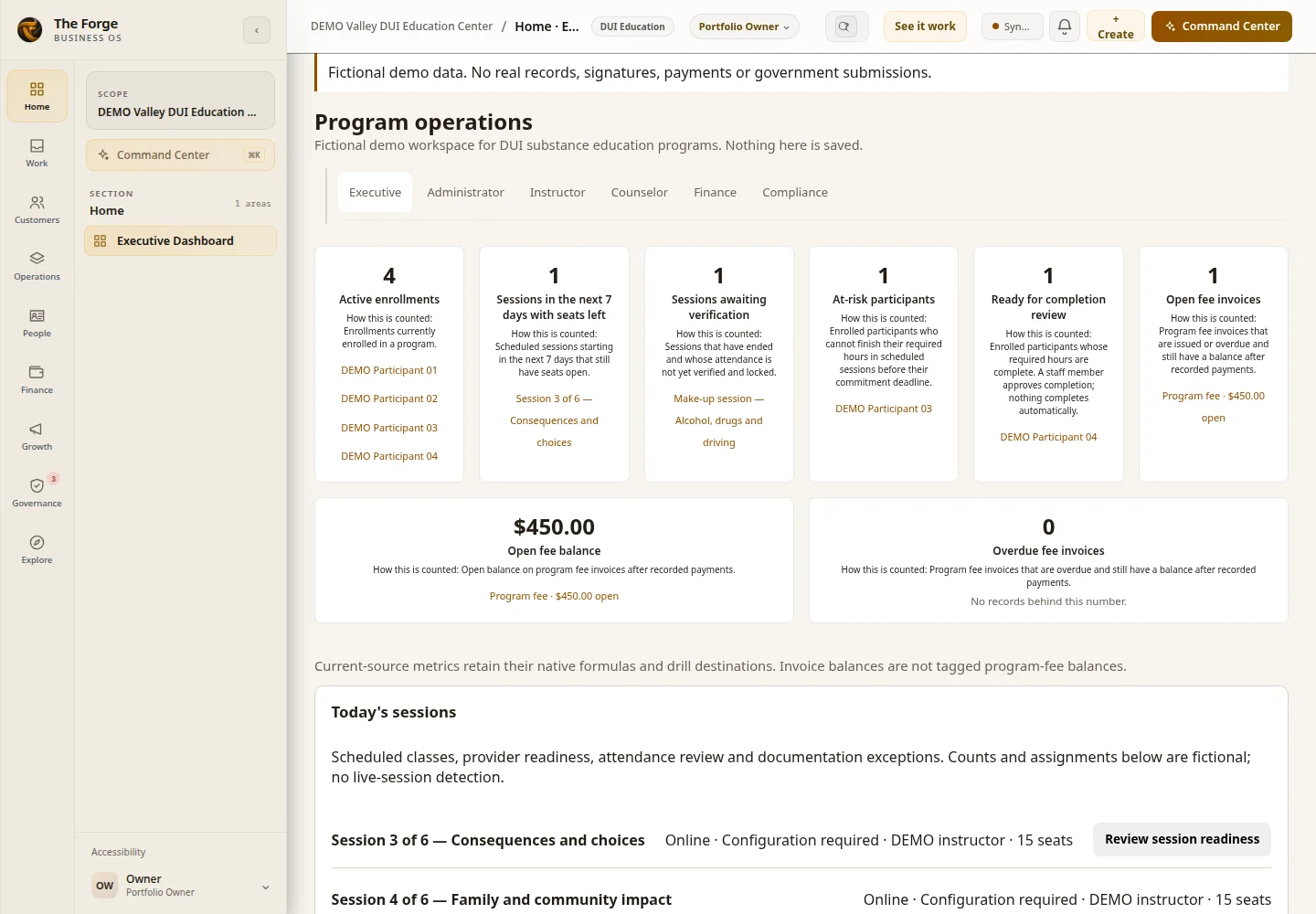Viewport: 1316px width, 914px height.
Task: Open the Work inbox icon
Action: 37,153
